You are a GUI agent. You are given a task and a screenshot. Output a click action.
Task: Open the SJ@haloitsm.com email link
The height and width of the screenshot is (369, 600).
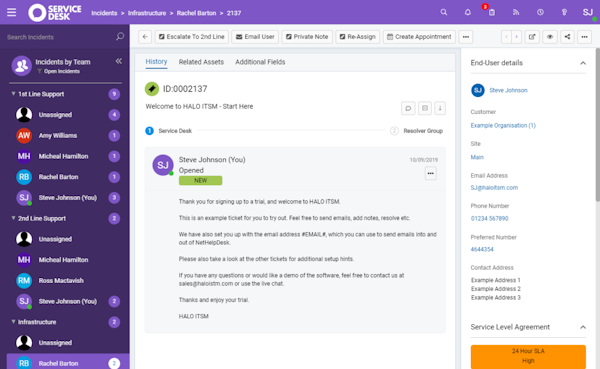point(494,188)
